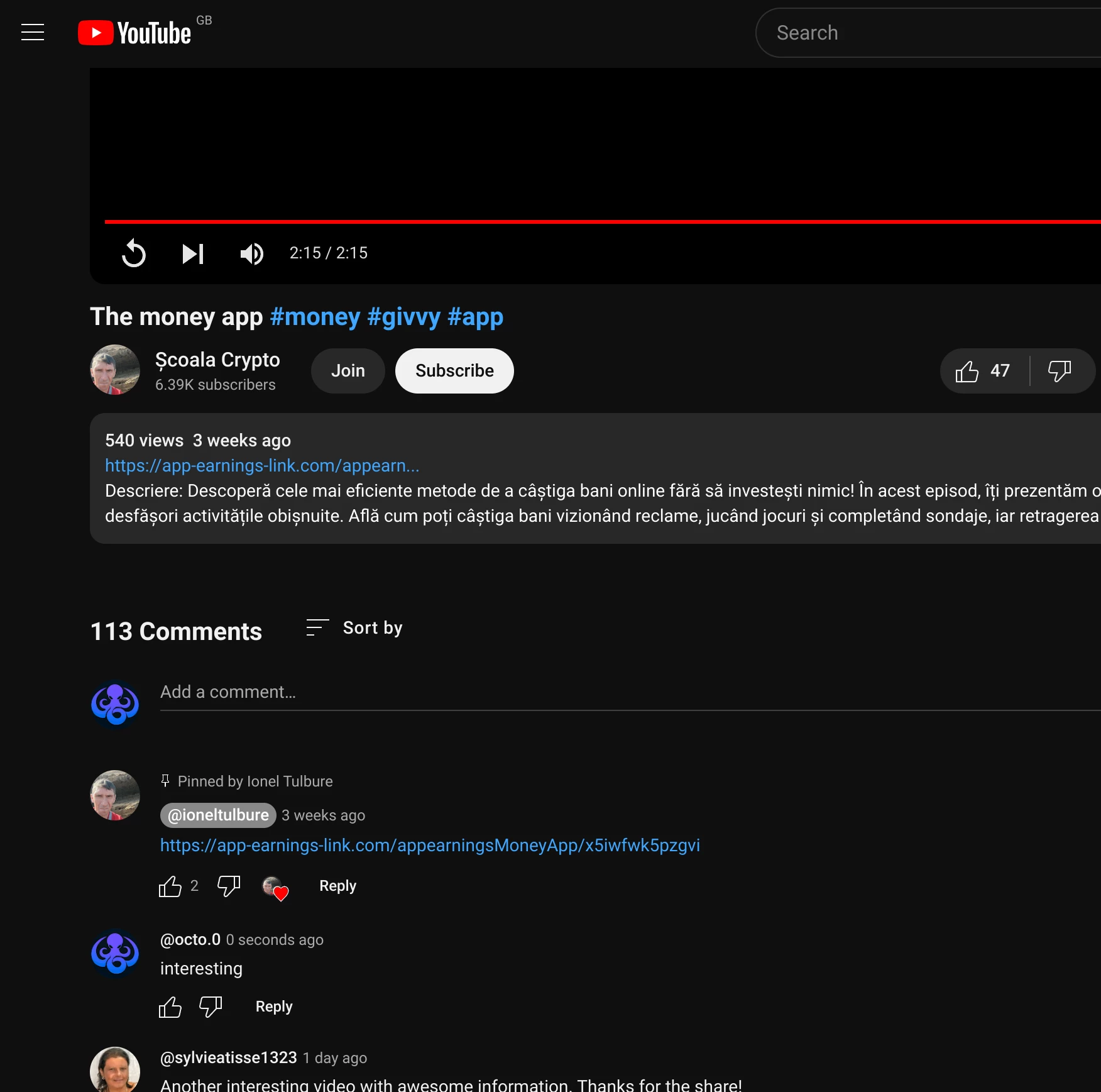The image size is (1101, 1092).
Task: Focus the Add a comment field
Action: point(630,692)
